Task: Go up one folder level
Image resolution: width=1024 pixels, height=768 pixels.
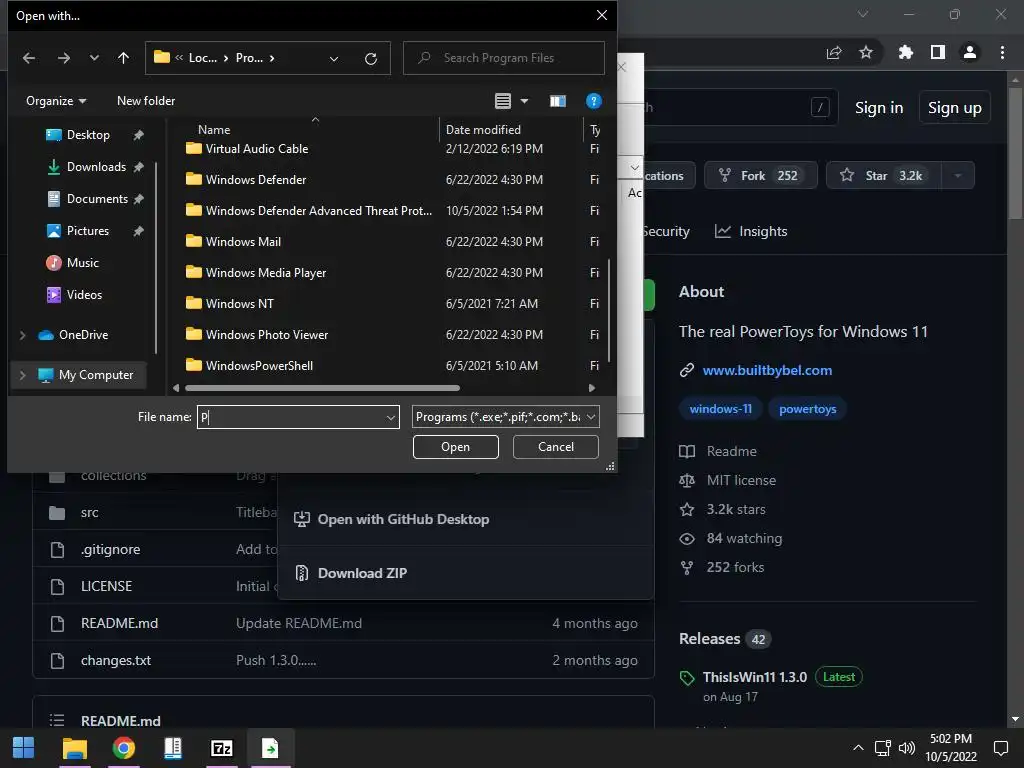Action: tap(123, 58)
